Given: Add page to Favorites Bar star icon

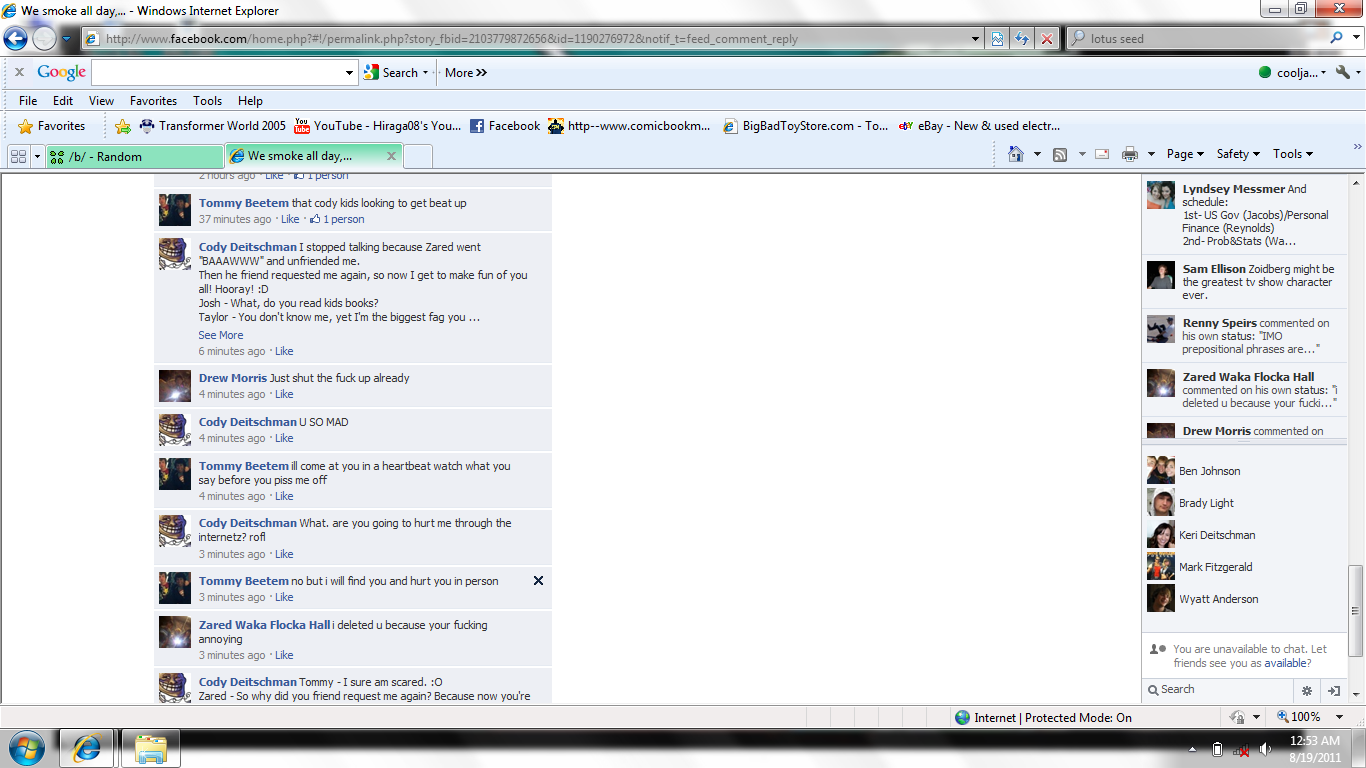Looking at the screenshot, I should [123, 126].
